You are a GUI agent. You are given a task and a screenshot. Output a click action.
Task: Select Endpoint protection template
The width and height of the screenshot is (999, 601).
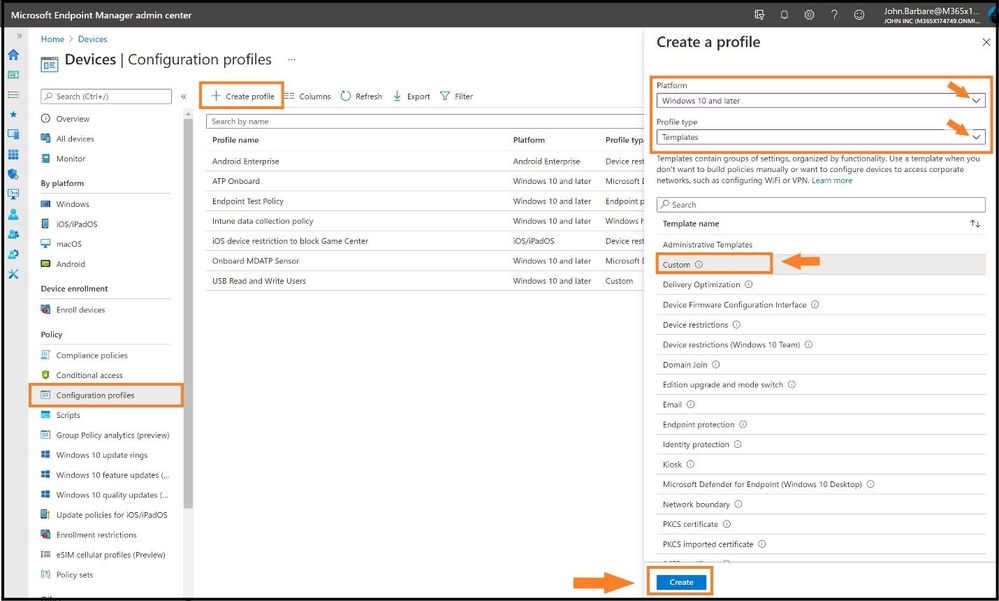[x=821, y=424]
